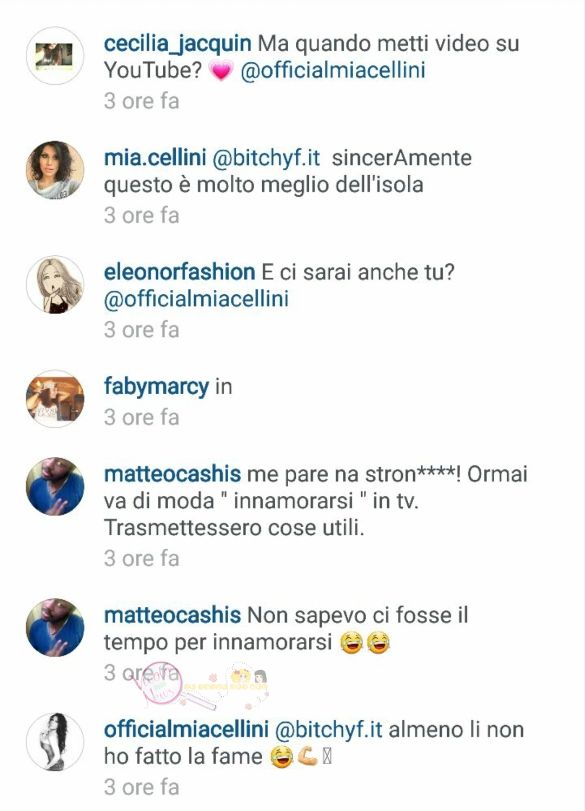Click the laughing emojis after 'tempo per innamorarsi'

[x=365, y=643]
